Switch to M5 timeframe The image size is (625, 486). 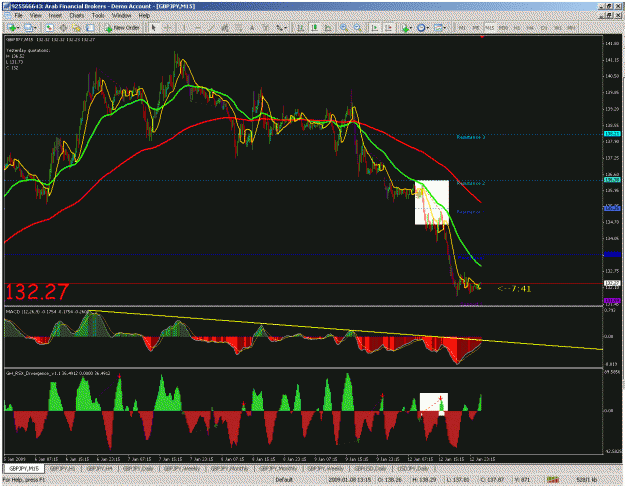click(x=476, y=28)
